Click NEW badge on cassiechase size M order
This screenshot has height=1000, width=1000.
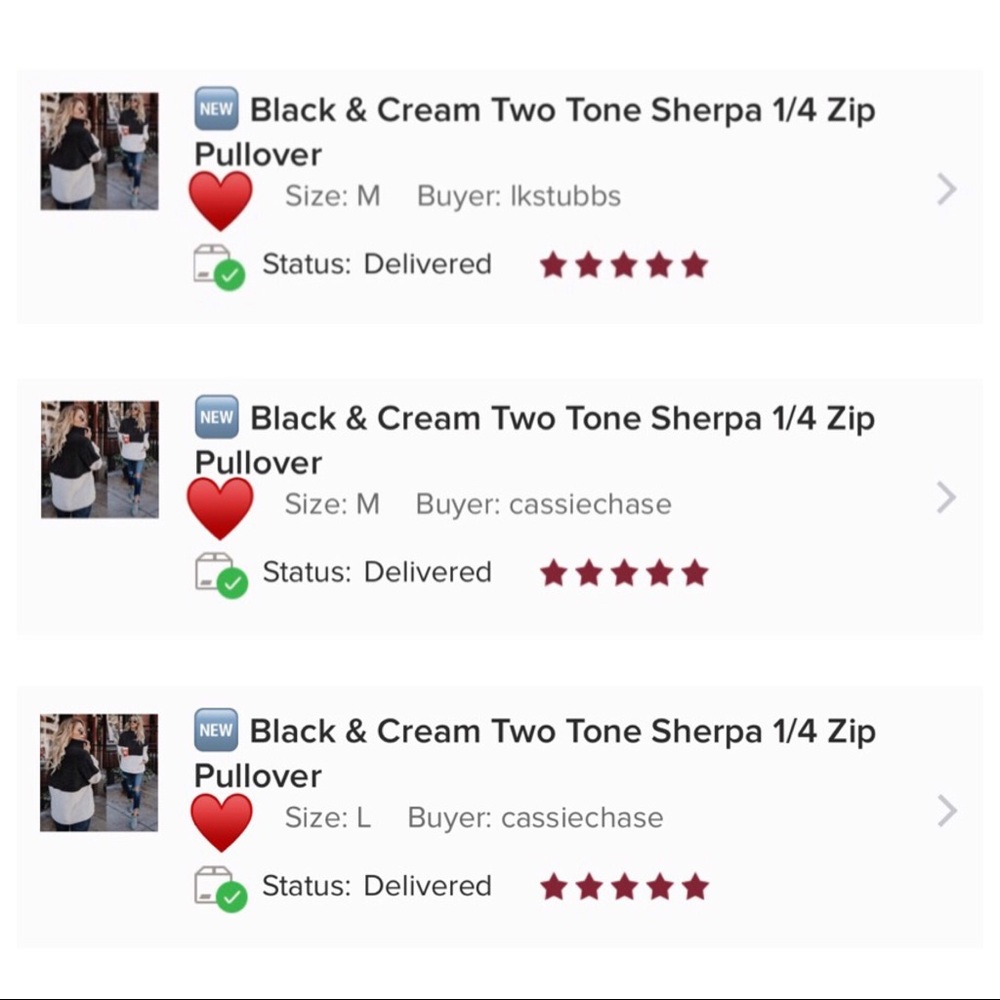pyautogui.click(x=217, y=416)
